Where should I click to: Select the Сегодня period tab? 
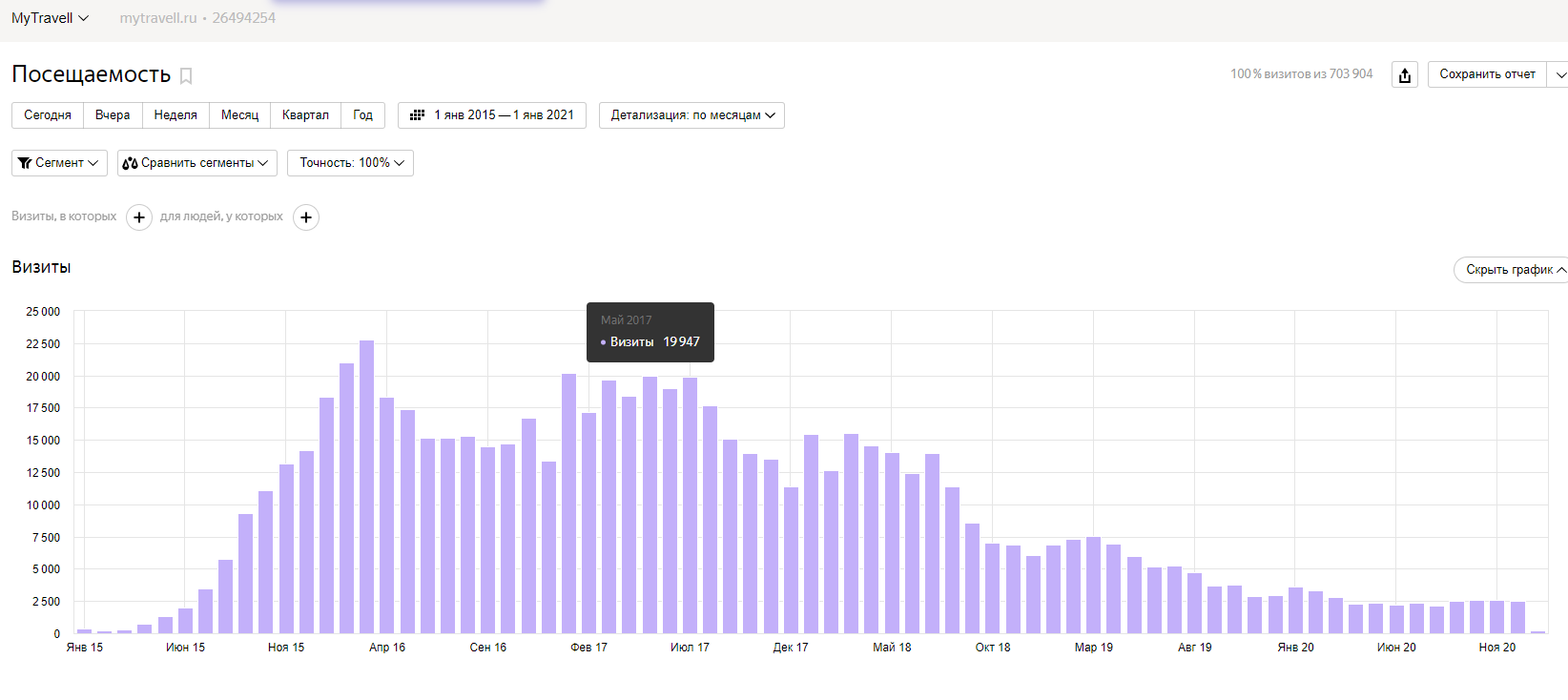[x=48, y=115]
